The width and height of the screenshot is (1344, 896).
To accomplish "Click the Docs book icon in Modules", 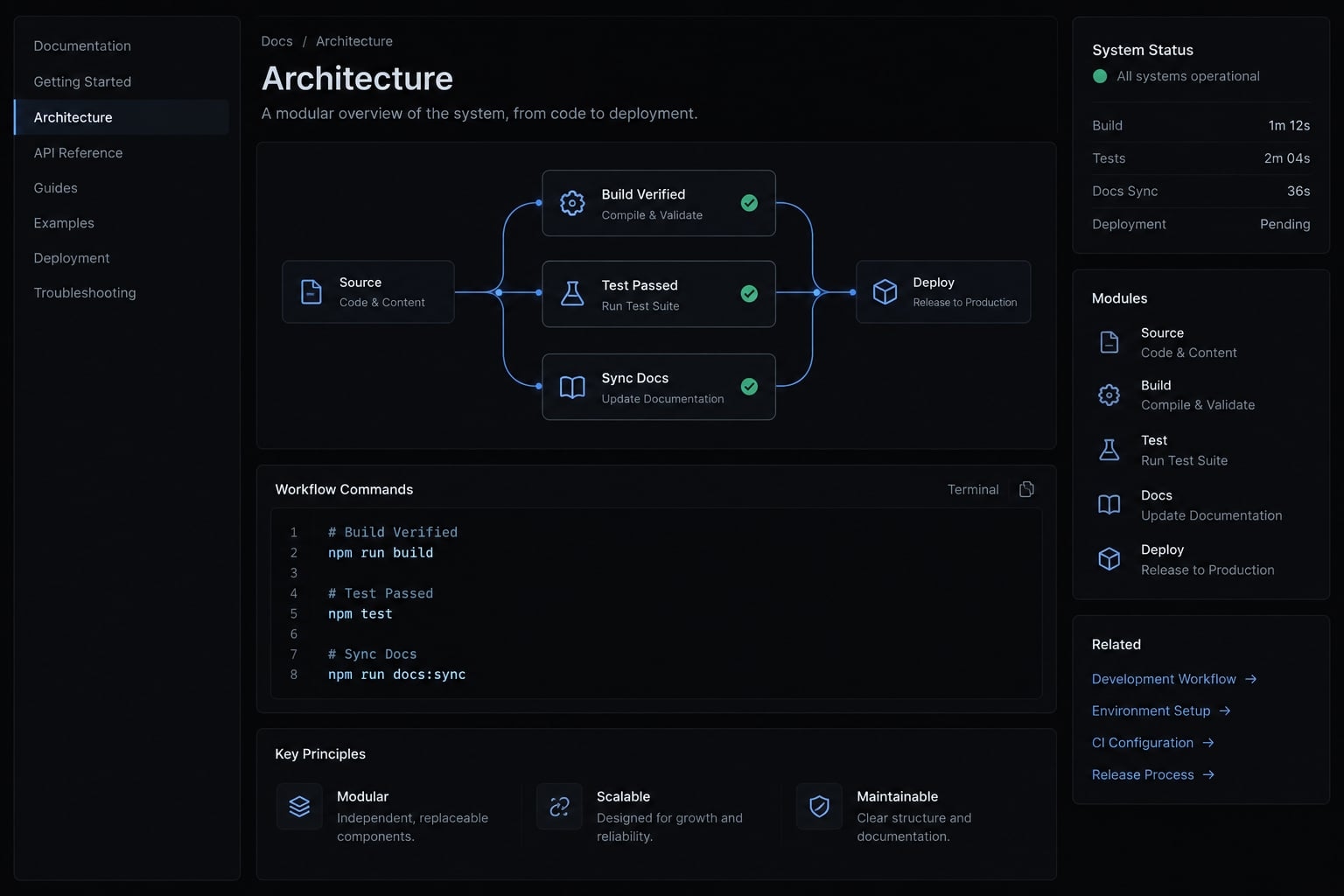I will coord(1109,505).
